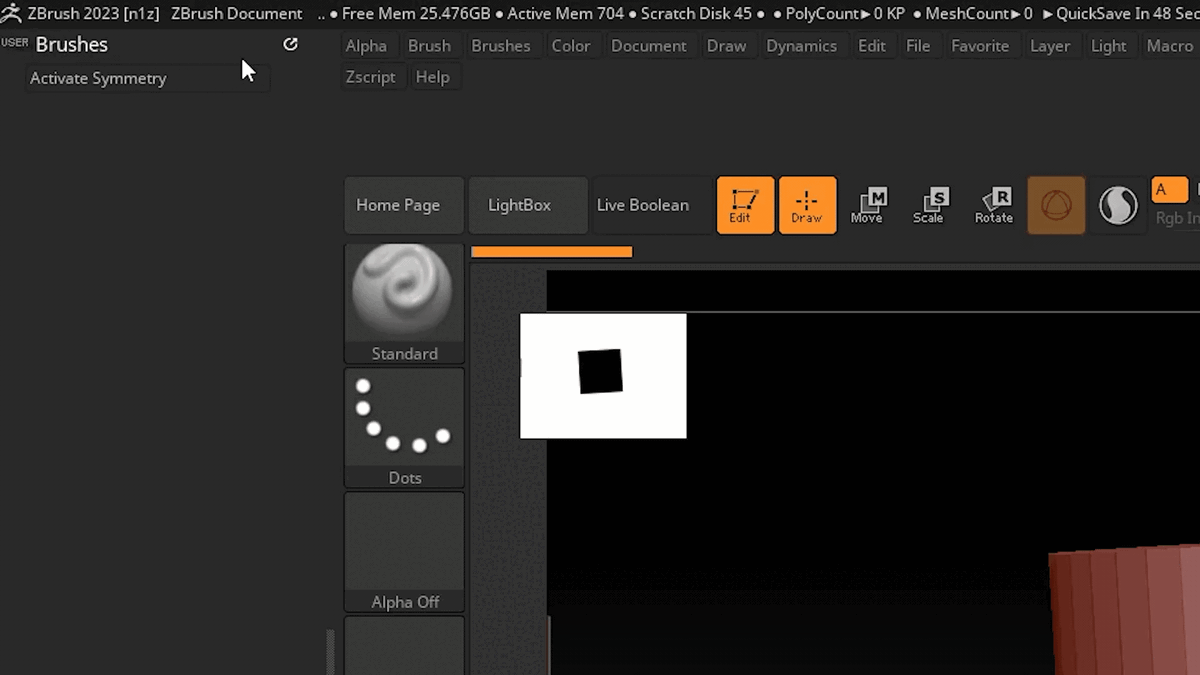Click the USER label beside Brushes
This screenshot has width=1200, height=675.
[x=15, y=42]
